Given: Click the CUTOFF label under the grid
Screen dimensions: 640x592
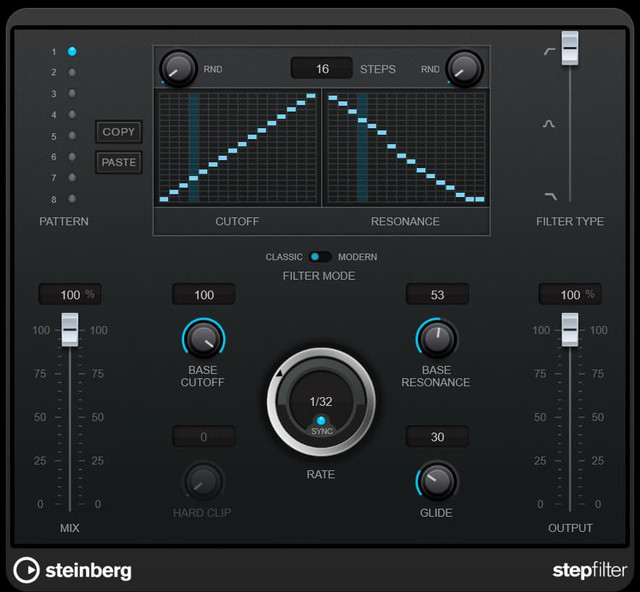Looking at the screenshot, I should point(237,221).
